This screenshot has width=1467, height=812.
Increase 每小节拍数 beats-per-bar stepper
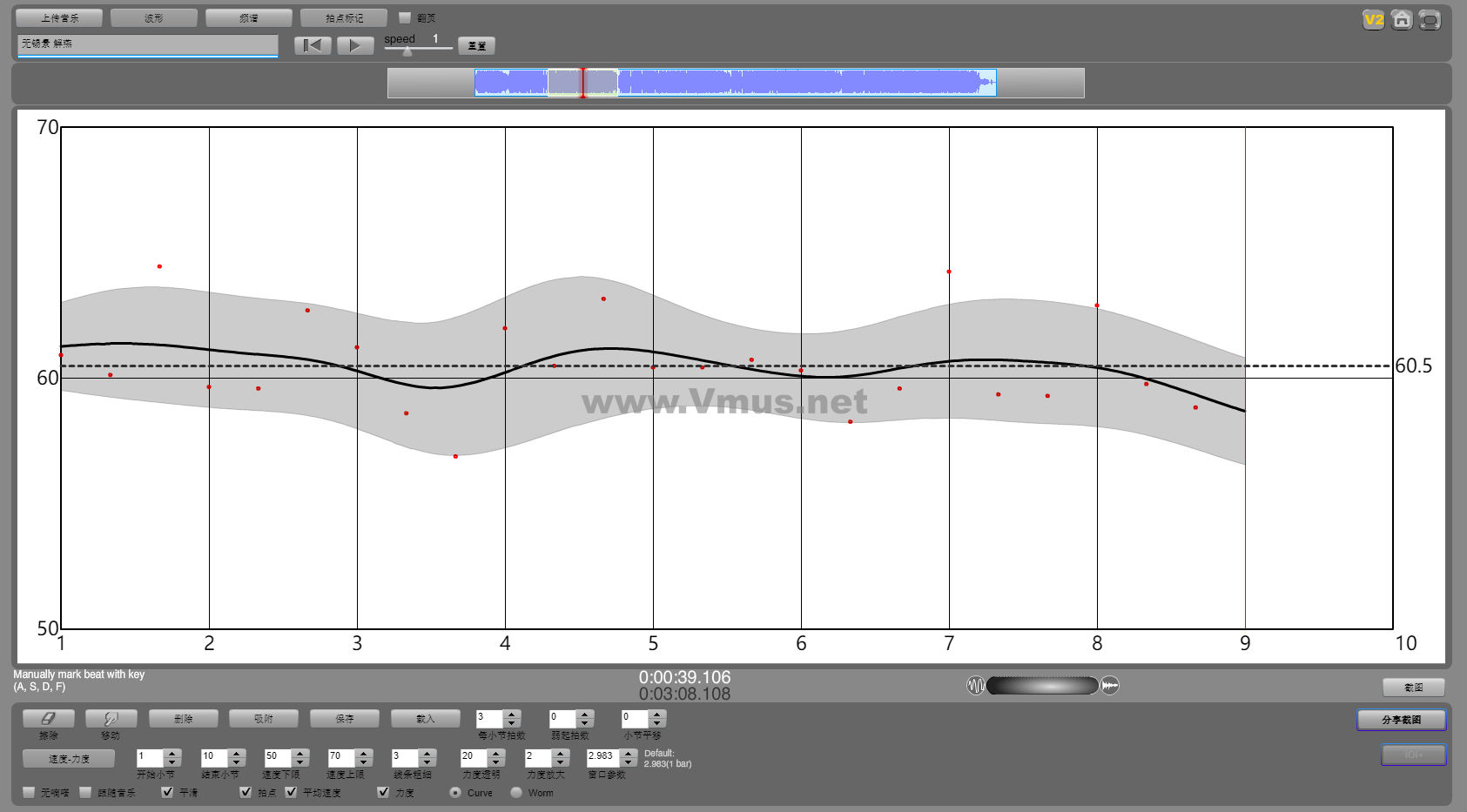point(512,715)
